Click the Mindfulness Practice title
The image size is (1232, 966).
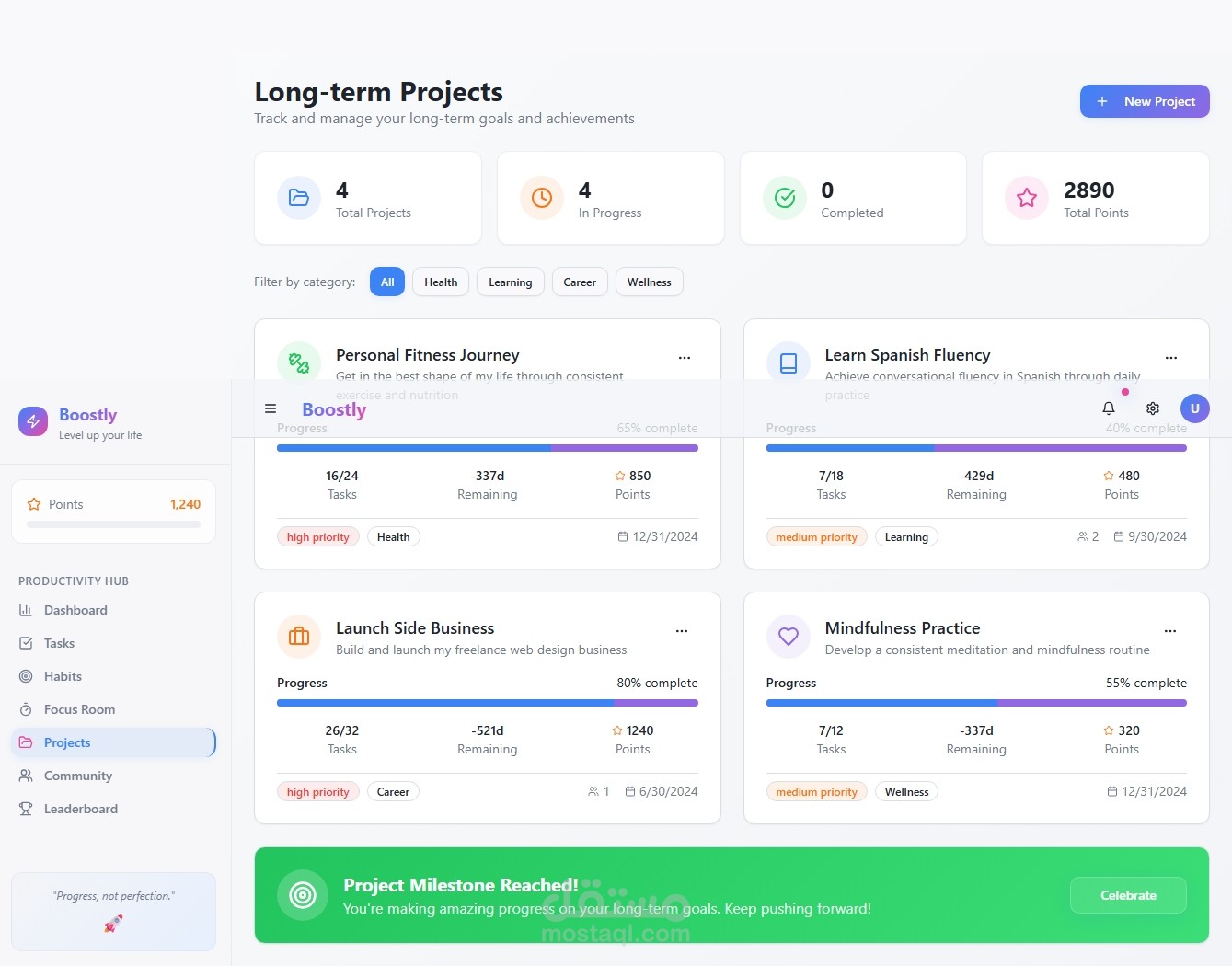point(903,628)
